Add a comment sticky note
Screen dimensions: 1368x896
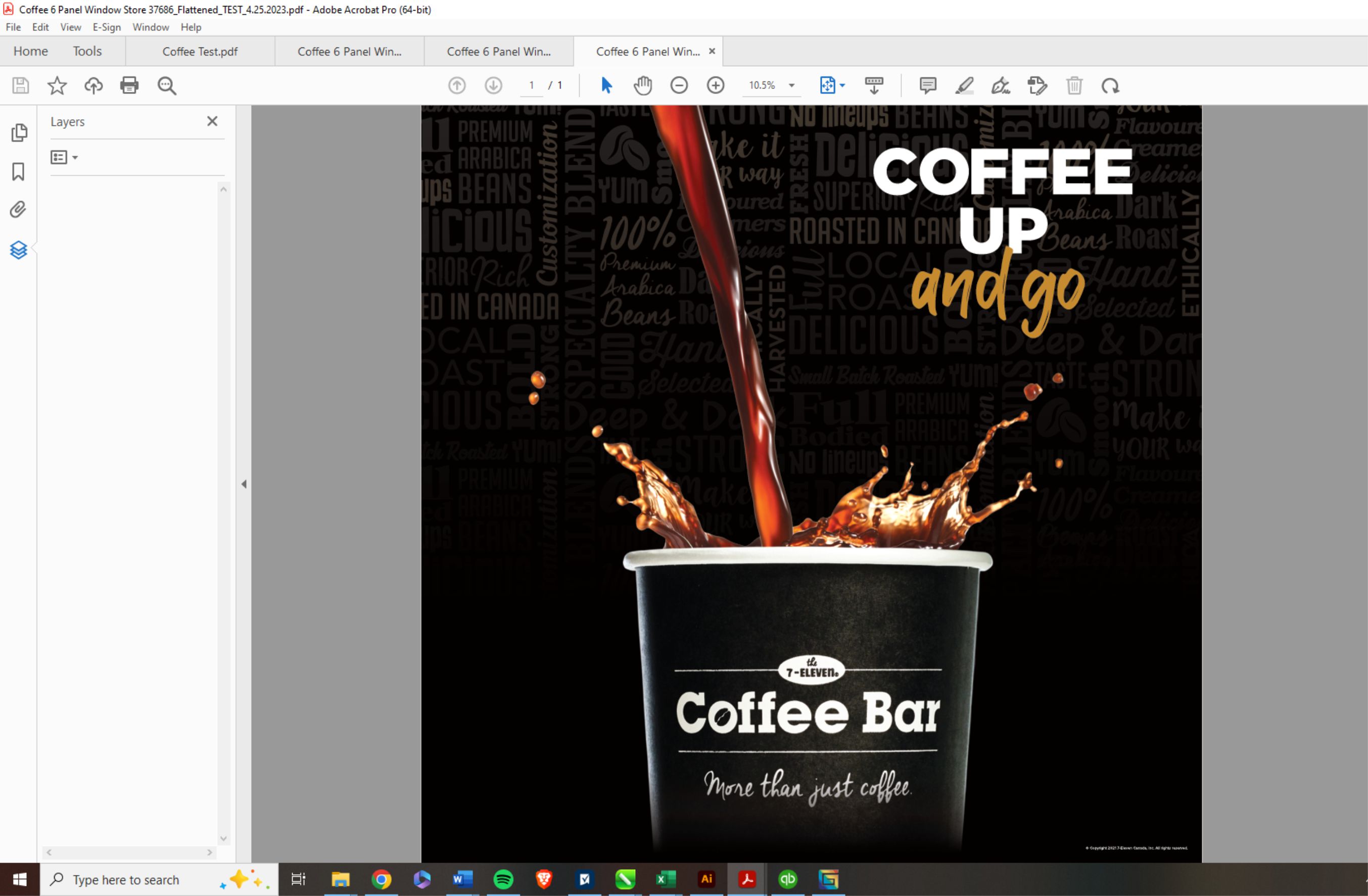[x=928, y=85]
